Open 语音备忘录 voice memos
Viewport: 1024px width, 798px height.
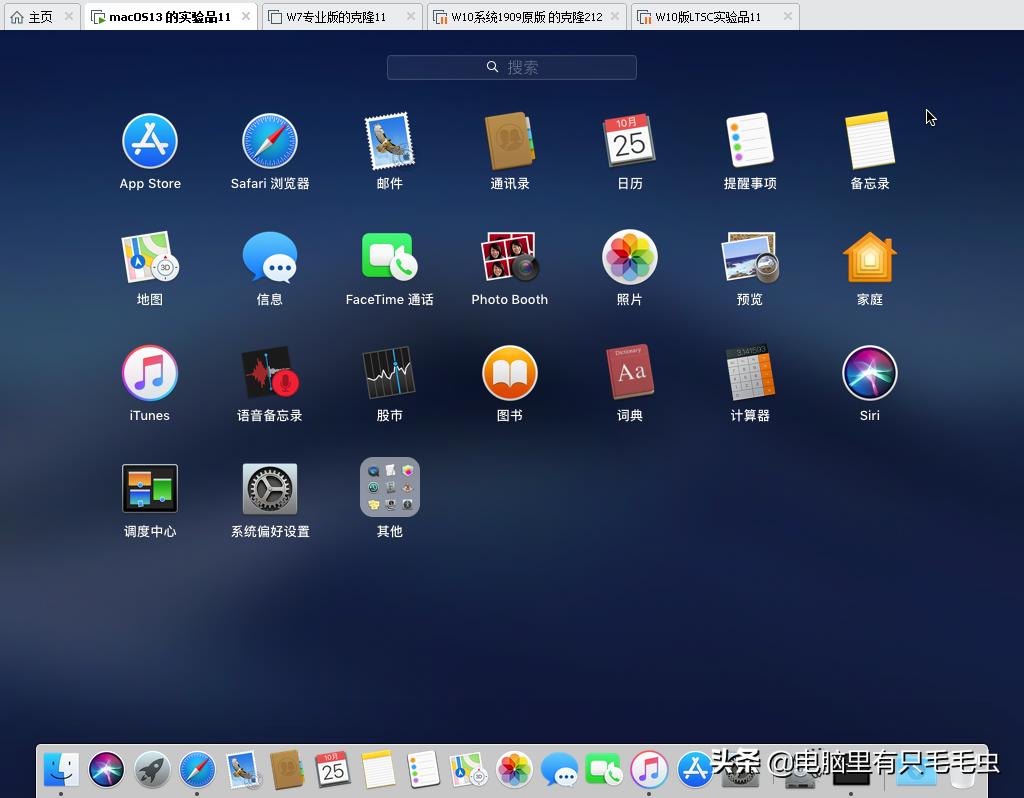point(269,372)
